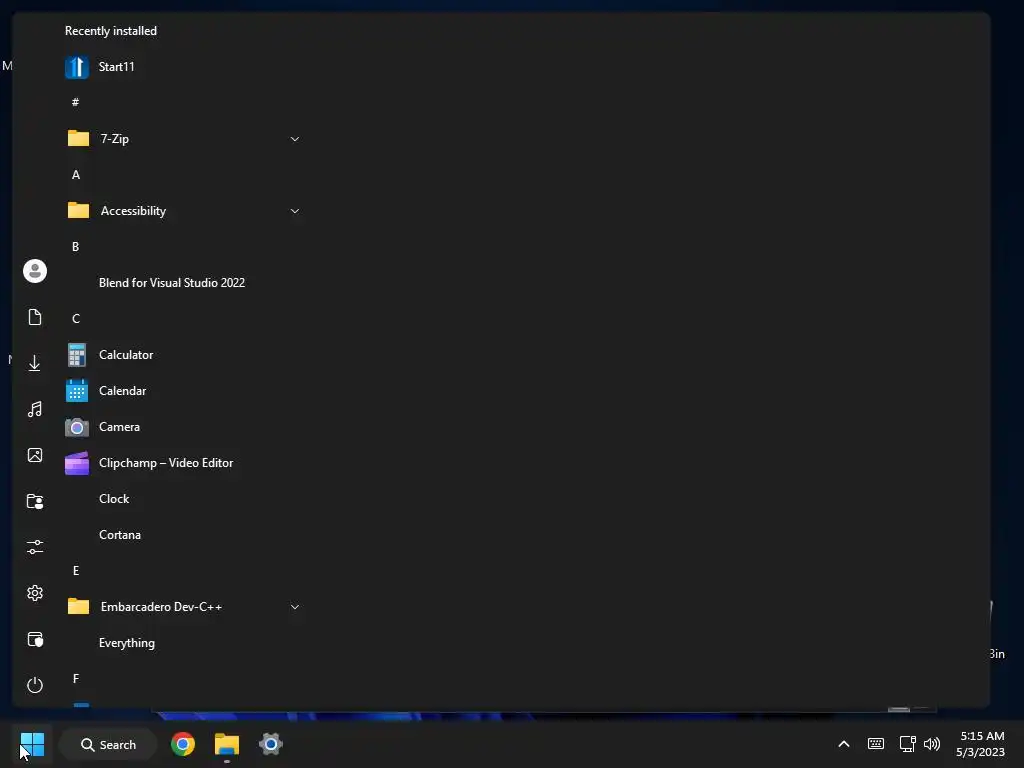Expand the 7-Zip folder chevron

tap(295, 139)
